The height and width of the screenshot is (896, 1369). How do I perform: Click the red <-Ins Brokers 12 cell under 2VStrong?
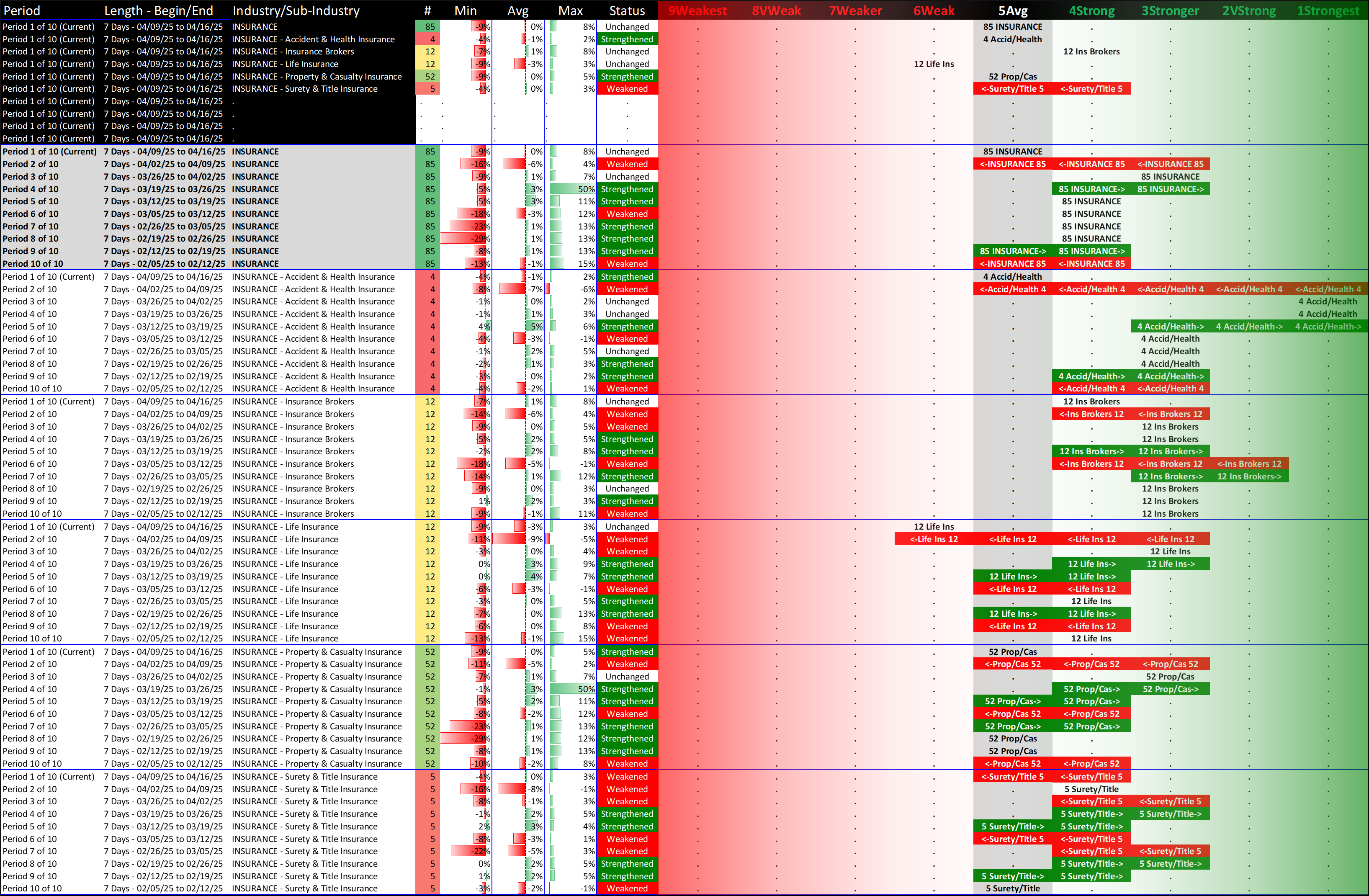pos(1249,464)
